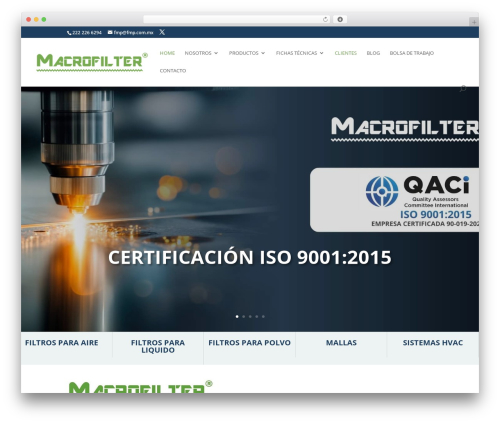
Task: Select first slider dot
Action: click(x=237, y=316)
